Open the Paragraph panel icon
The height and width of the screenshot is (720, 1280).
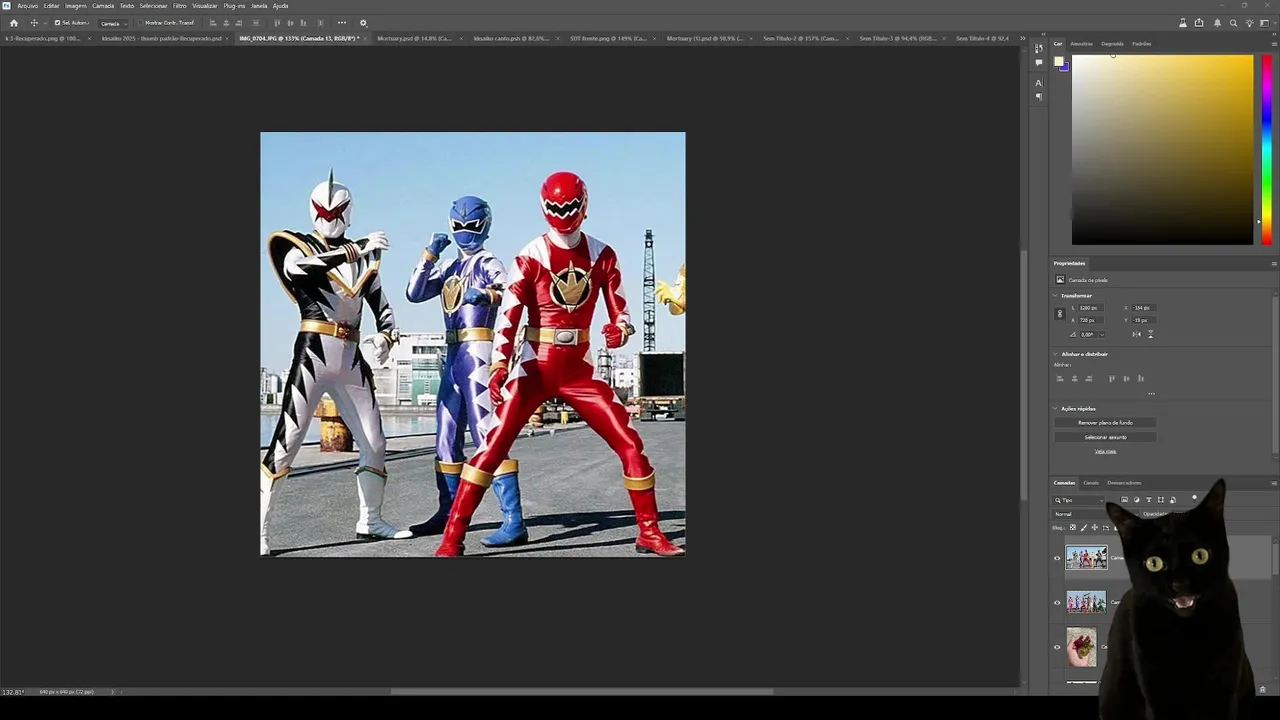point(1039,97)
